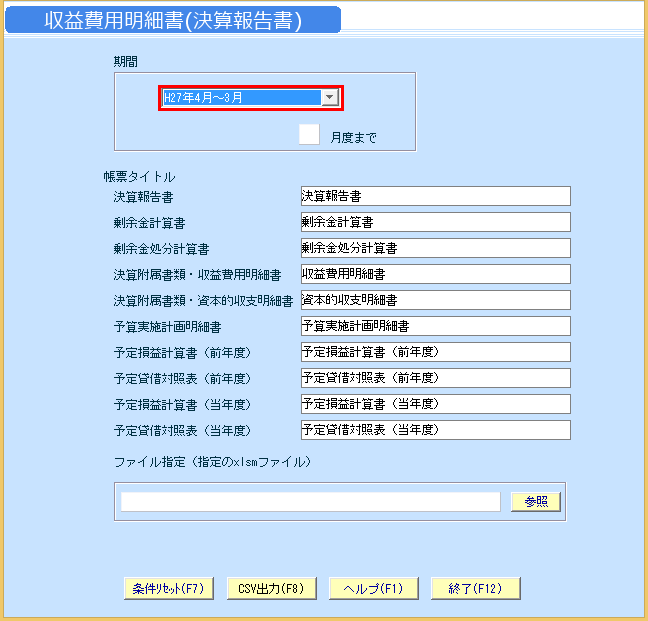Click the 決算附属書類・資本的収支明細書 row label
This screenshot has height=621, width=648.
(203, 301)
